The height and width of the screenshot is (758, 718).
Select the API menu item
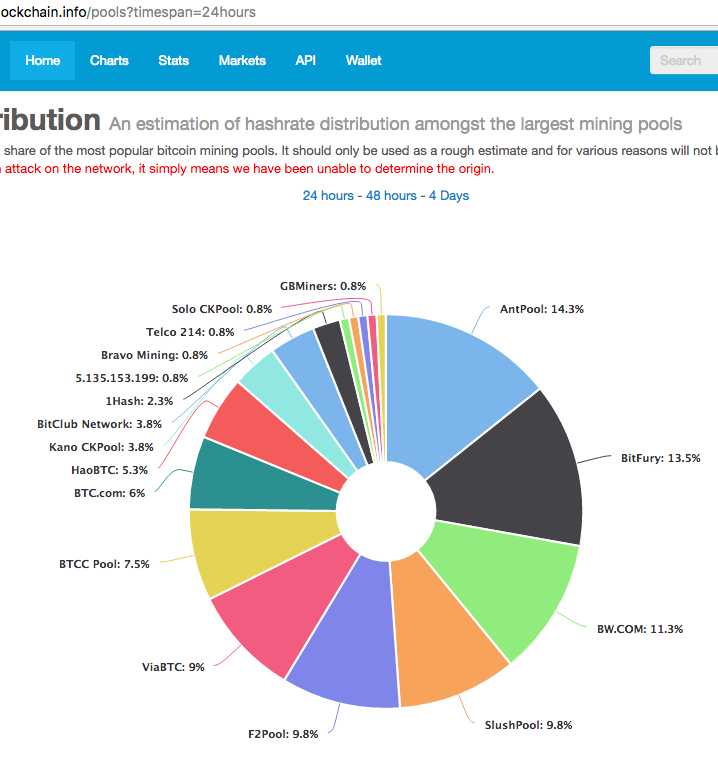[x=306, y=60]
